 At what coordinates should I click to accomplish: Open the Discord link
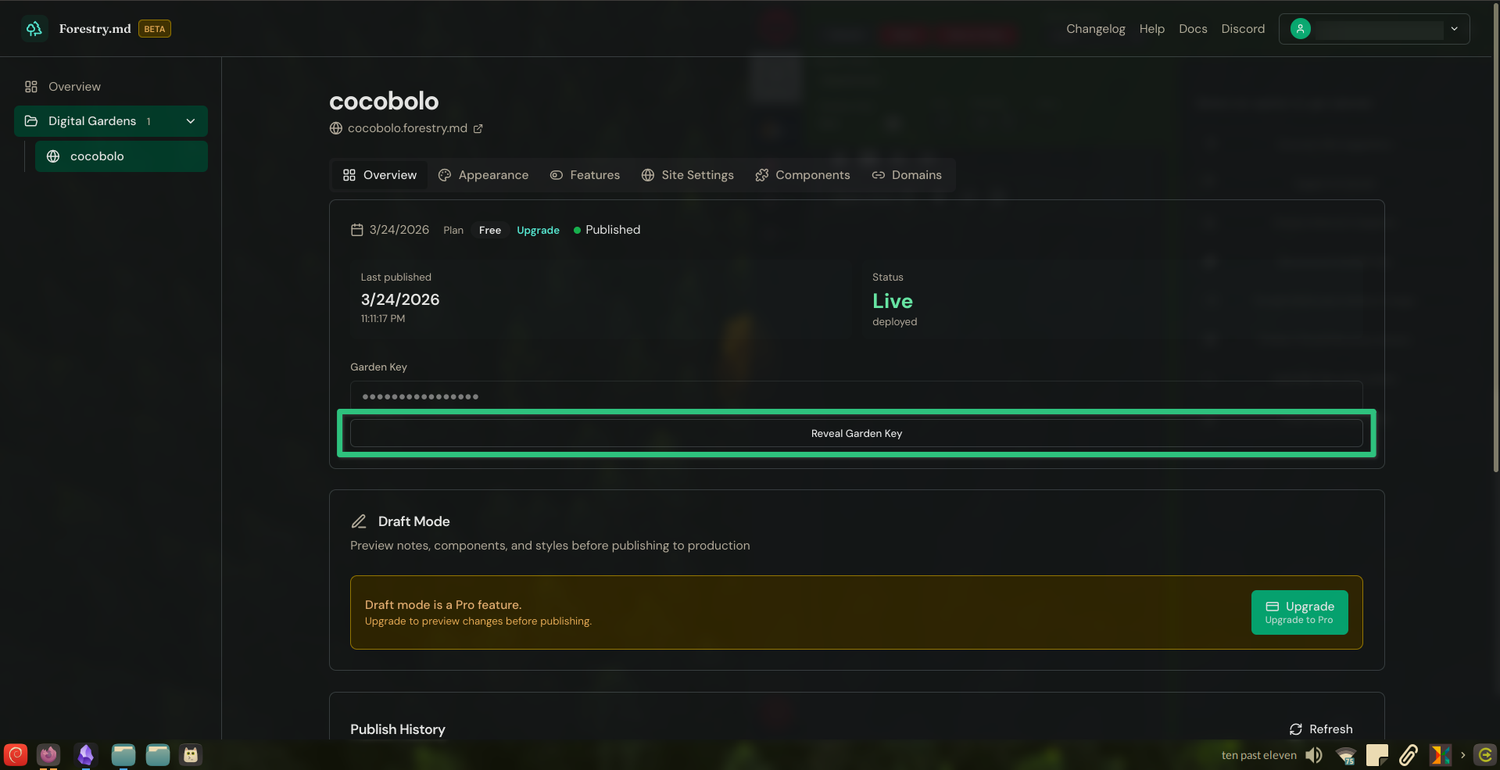[1243, 29]
